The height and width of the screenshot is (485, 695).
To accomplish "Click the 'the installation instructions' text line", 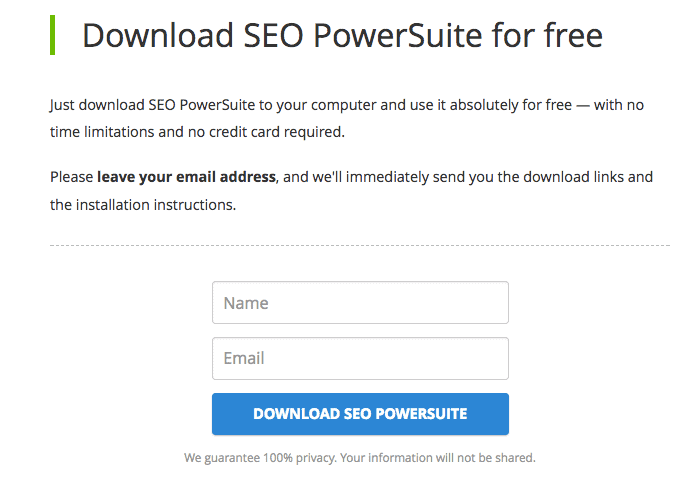I will tap(143, 203).
